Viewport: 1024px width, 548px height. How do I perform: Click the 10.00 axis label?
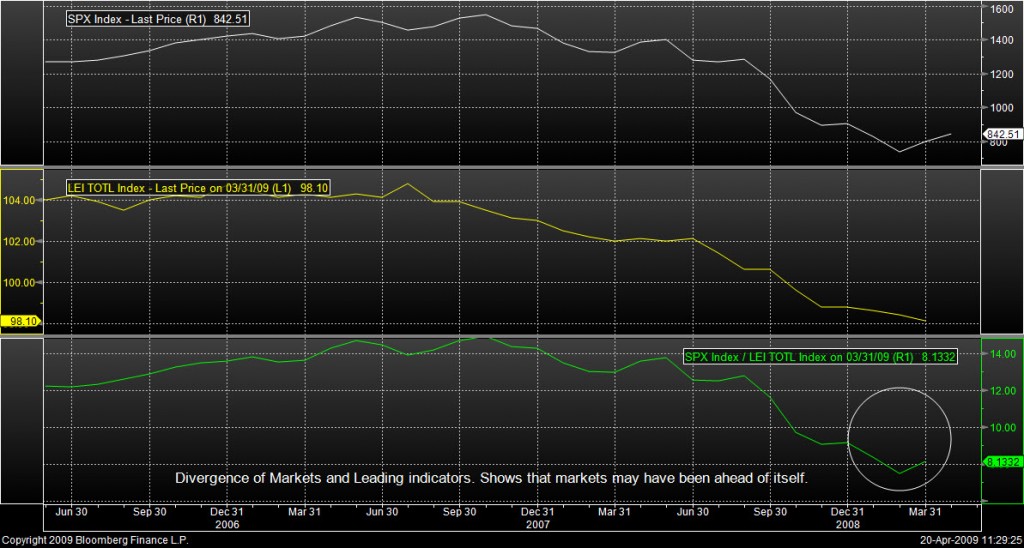coord(1004,428)
